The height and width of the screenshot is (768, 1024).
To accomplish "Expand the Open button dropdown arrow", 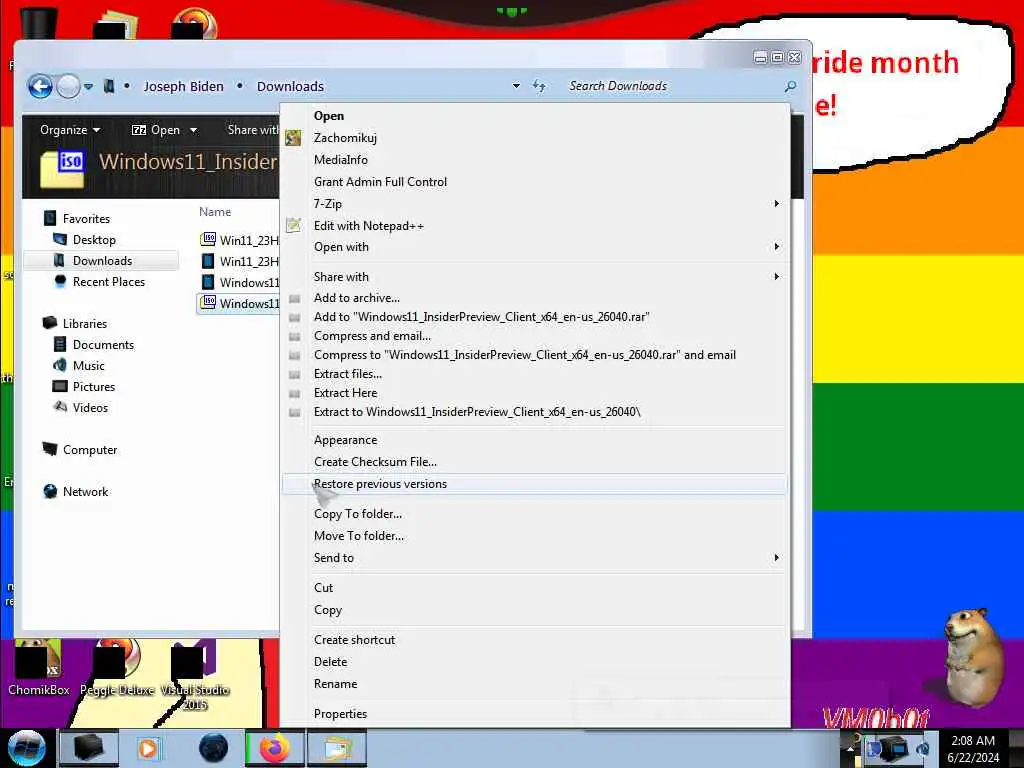I will [x=193, y=130].
